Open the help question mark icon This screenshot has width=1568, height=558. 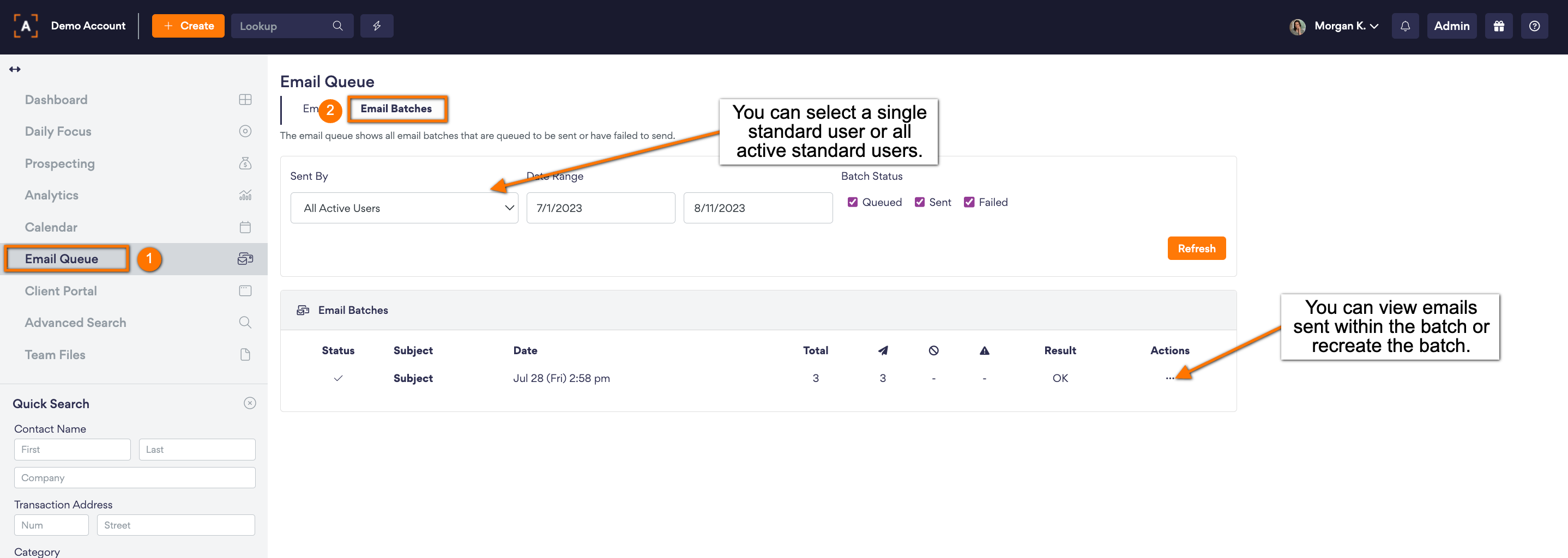1535,26
